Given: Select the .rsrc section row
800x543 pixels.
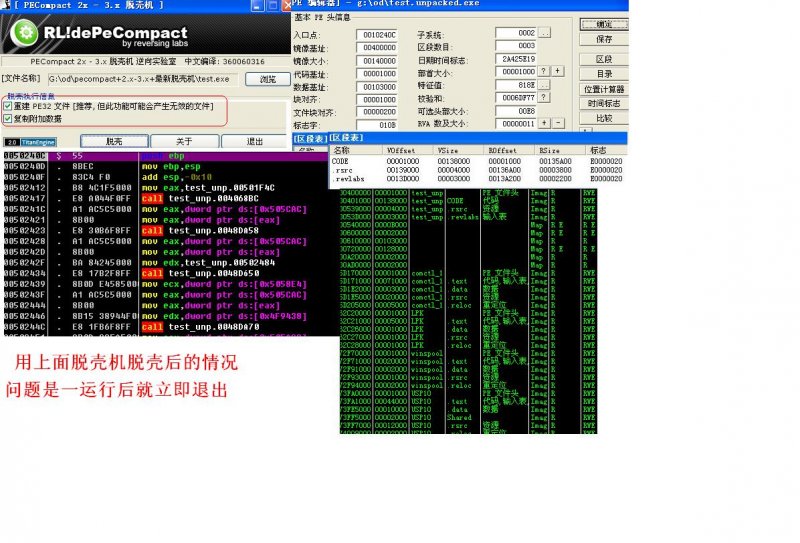Looking at the screenshot, I should (x=477, y=170).
